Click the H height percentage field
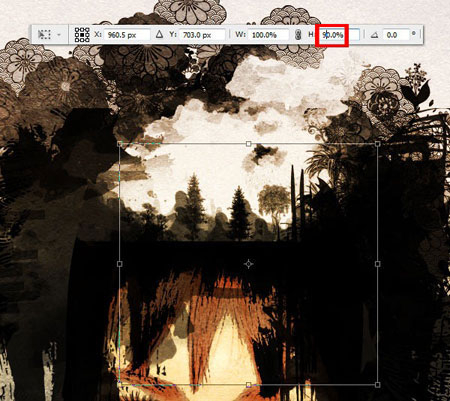This screenshot has width=450, height=401. (339, 35)
